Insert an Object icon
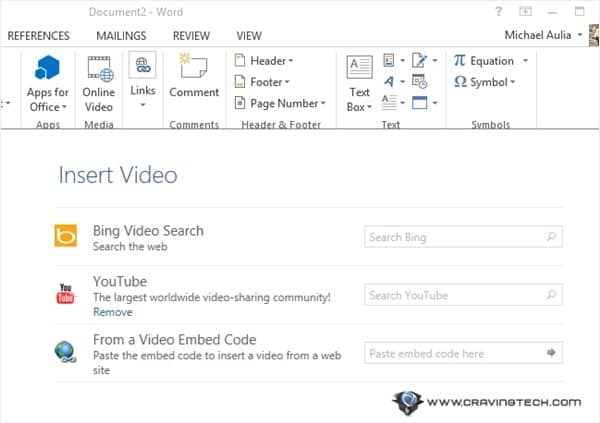The width and height of the screenshot is (600, 423). pyautogui.click(x=419, y=103)
